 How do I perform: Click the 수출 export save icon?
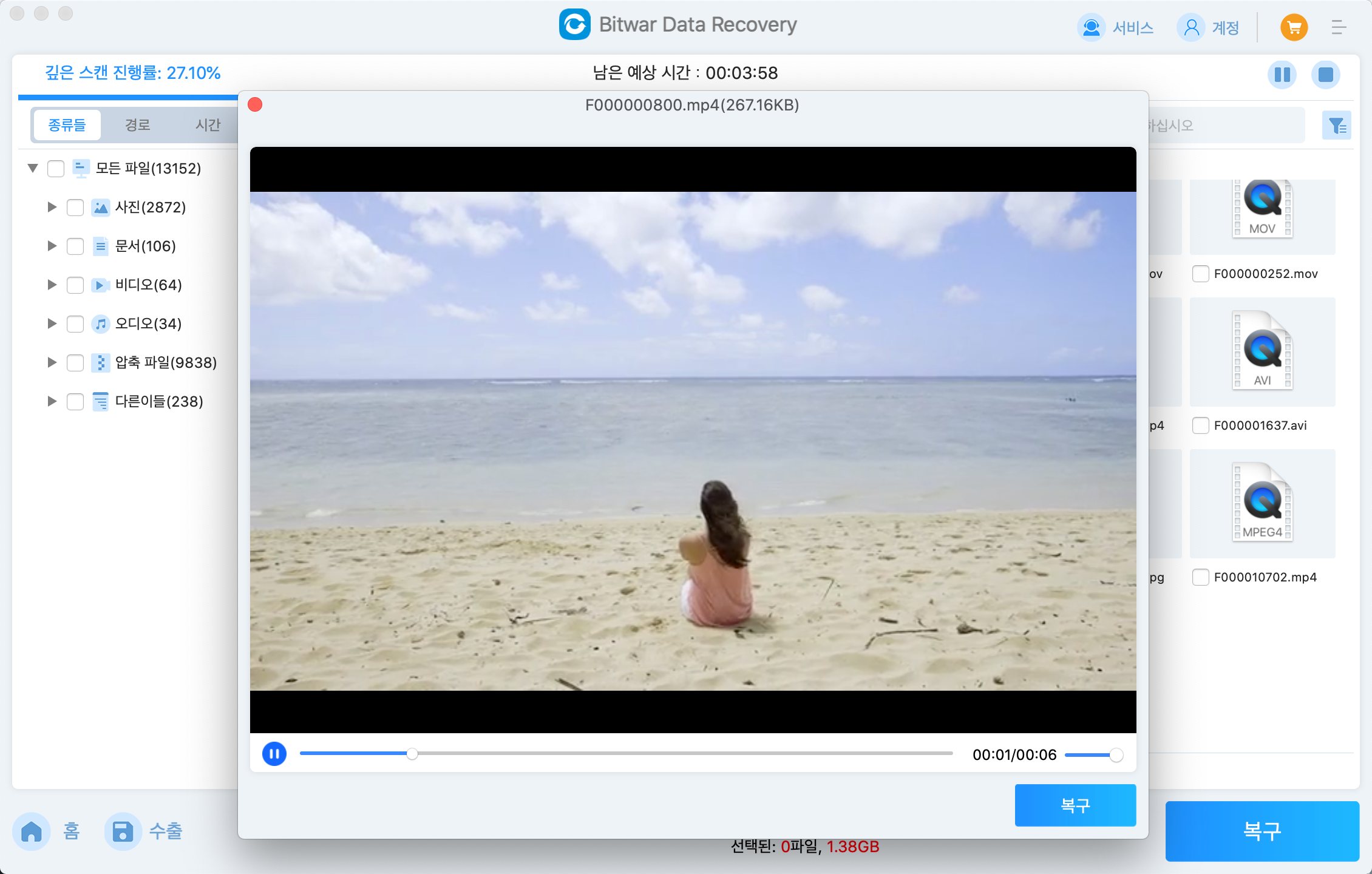[123, 831]
